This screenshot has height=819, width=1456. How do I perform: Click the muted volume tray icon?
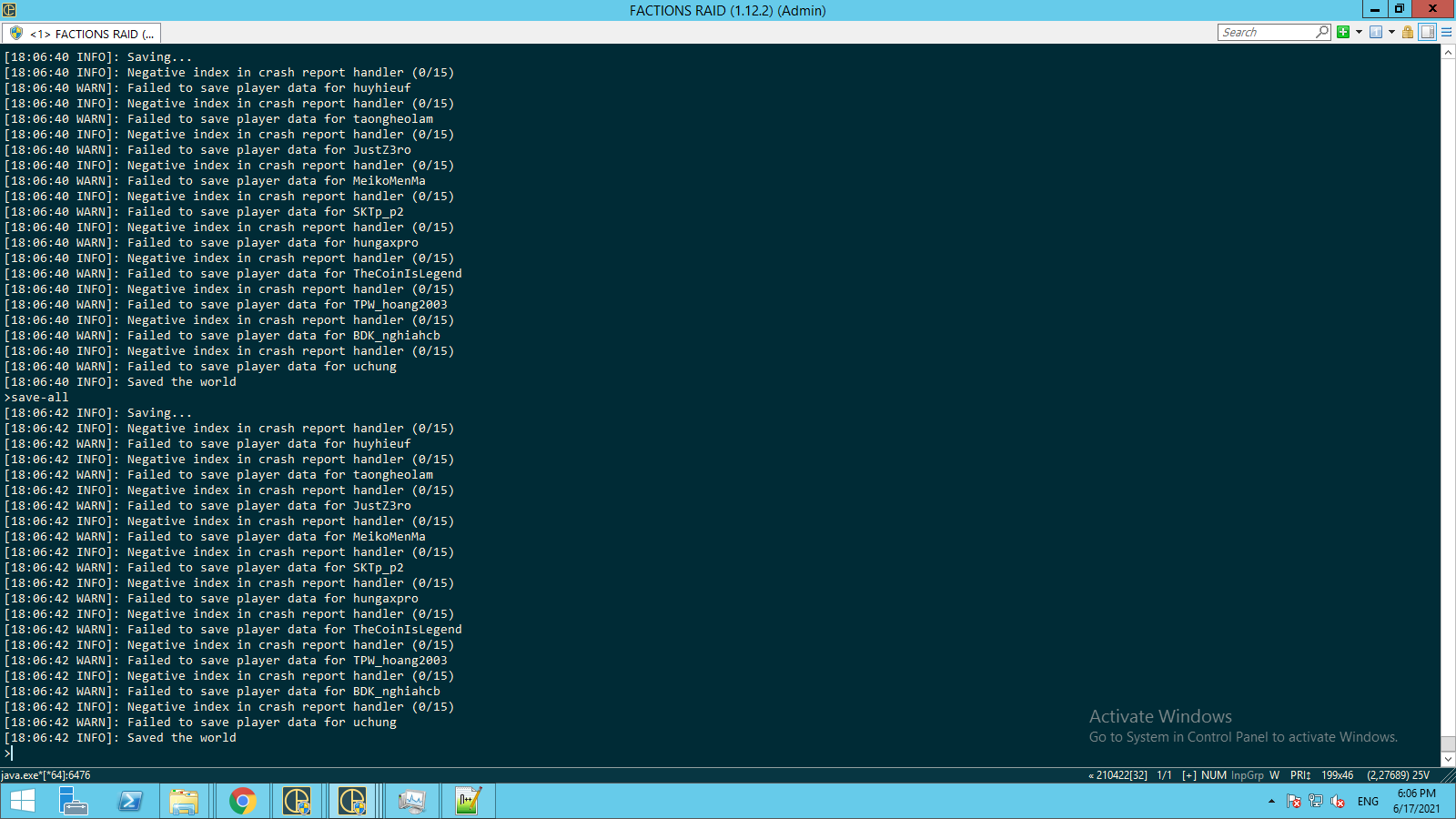(1338, 802)
